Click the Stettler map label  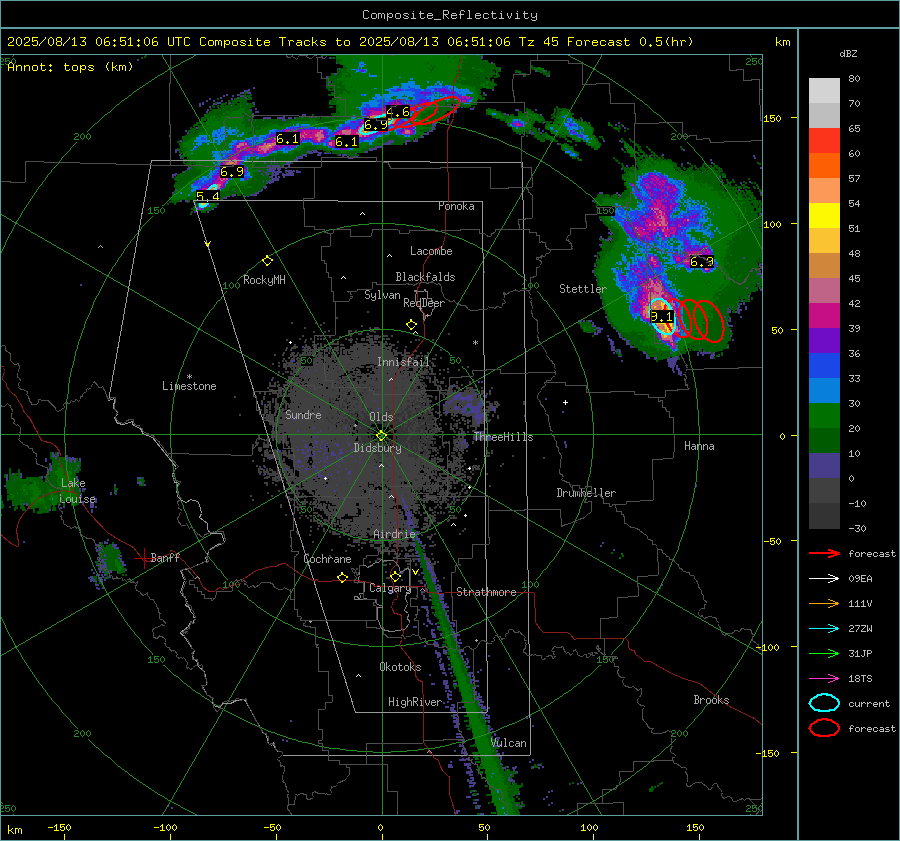tap(583, 289)
